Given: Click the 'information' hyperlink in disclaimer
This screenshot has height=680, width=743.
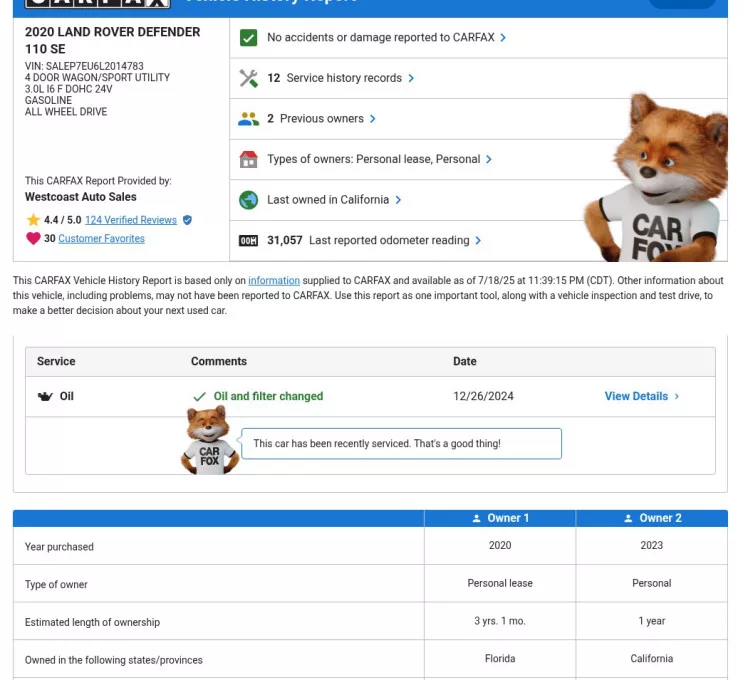Looking at the screenshot, I should click(x=273, y=281).
